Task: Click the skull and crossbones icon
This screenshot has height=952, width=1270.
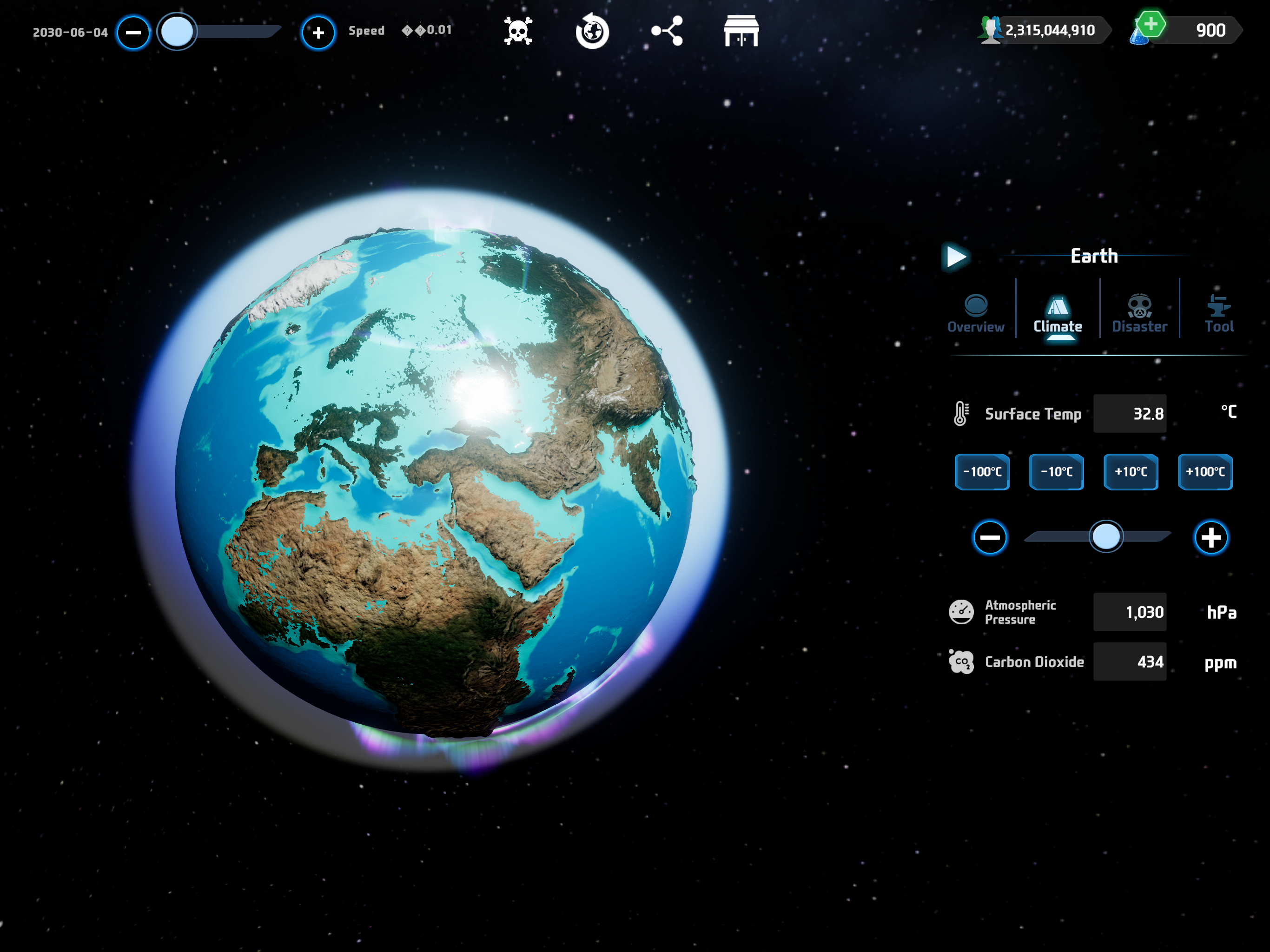Action: point(518,31)
